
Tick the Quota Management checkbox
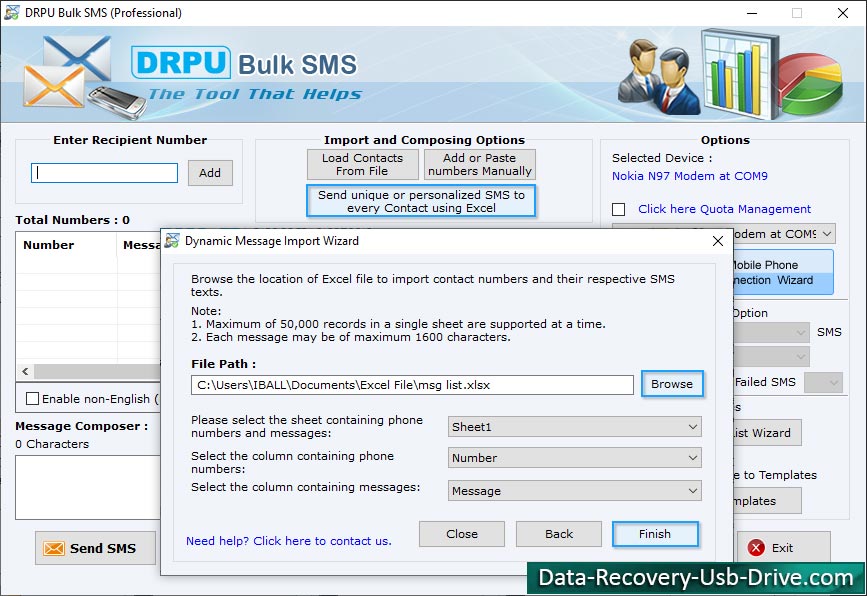point(618,210)
